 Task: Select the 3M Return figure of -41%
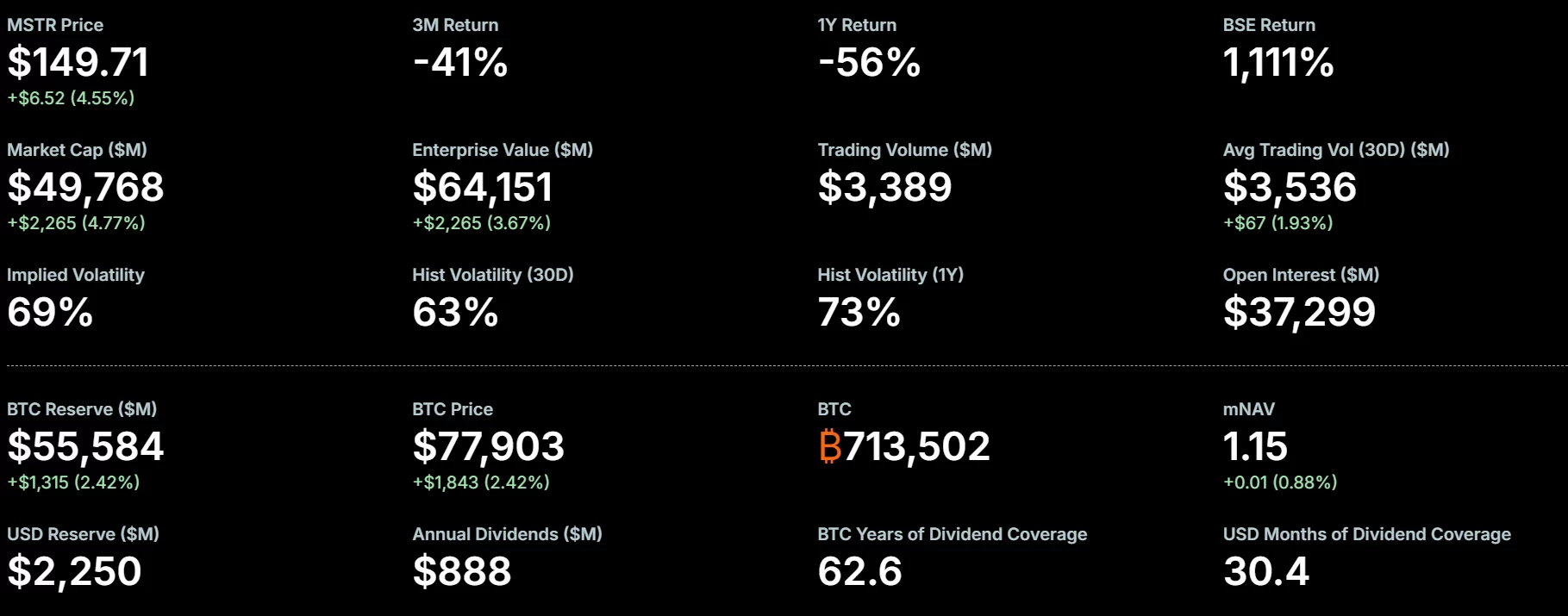coord(460,62)
